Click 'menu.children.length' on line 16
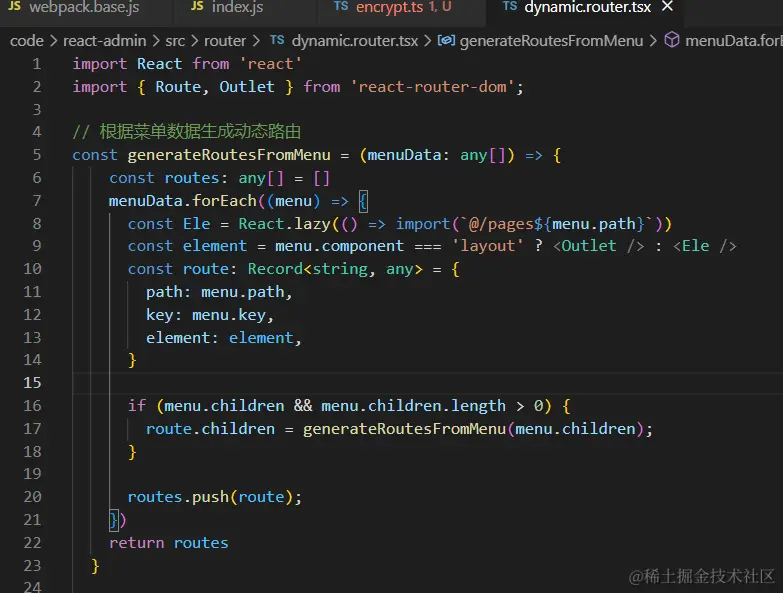 click(x=413, y=406)
